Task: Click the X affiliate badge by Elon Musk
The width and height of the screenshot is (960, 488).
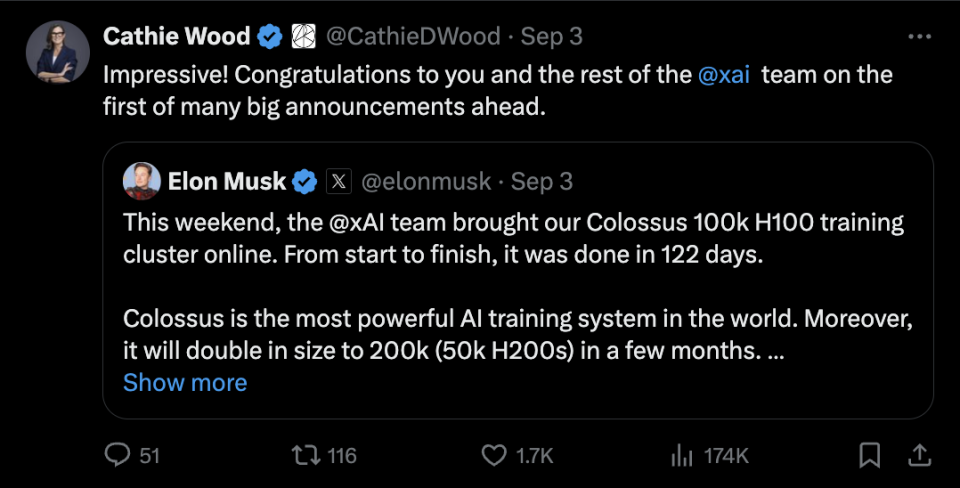Action: [x=339, y=181]
